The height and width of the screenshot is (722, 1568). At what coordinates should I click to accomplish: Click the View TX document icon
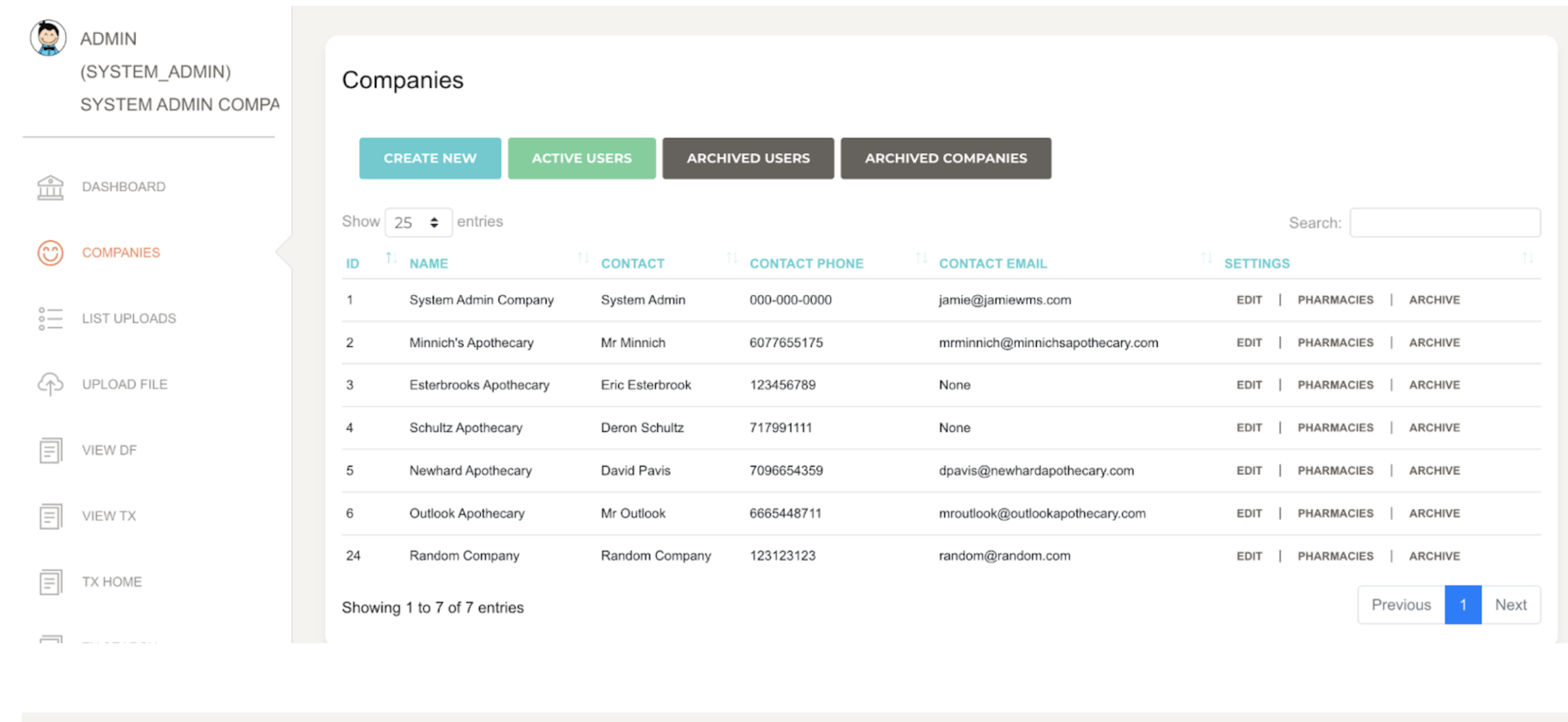click(x=50, y=516)
